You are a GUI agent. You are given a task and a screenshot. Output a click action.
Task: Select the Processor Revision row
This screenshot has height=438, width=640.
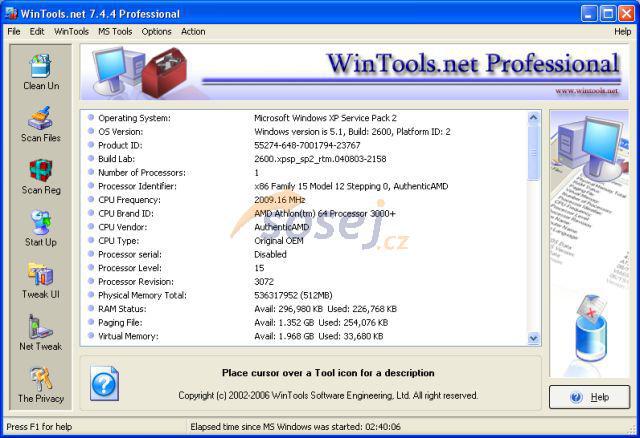[306, 282]
